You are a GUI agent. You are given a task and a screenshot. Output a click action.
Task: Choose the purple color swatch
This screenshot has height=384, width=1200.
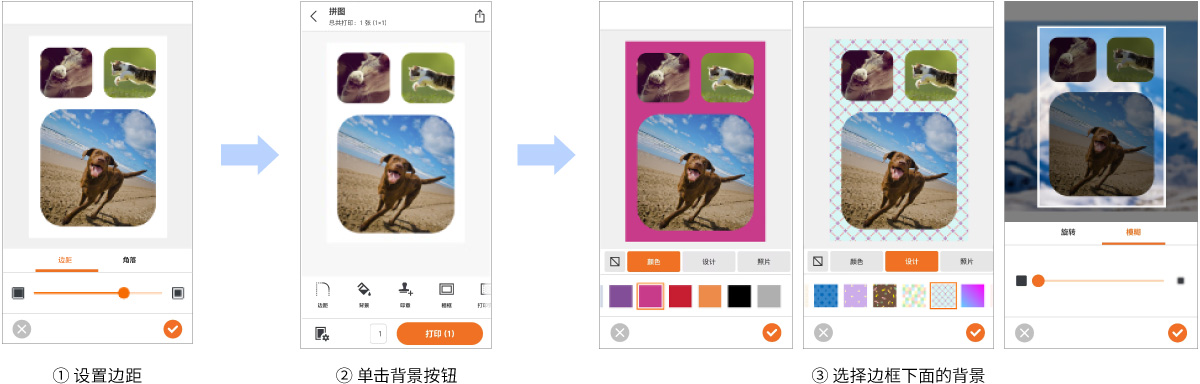[620, 296]
